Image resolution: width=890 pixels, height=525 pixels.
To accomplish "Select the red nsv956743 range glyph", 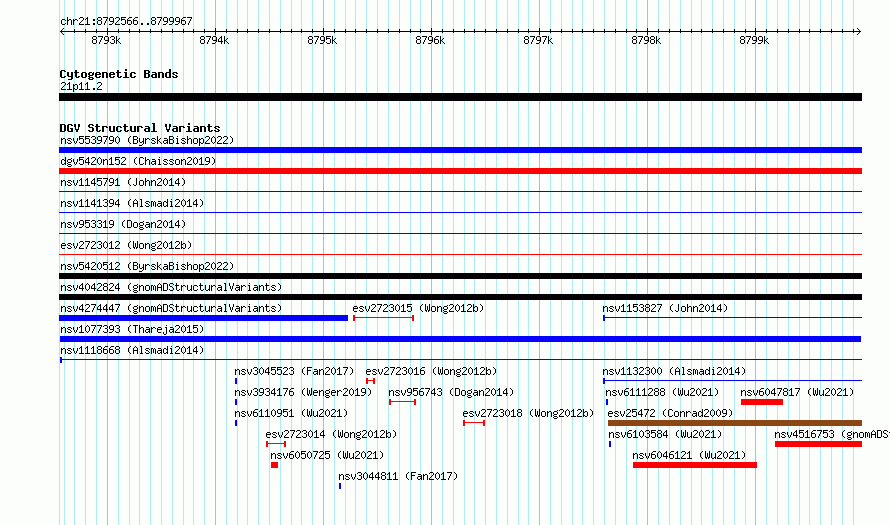I will (x=402, y=402).
